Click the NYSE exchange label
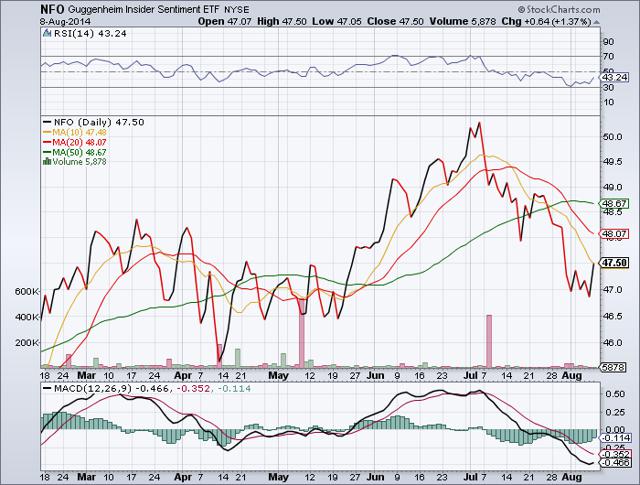Viewport: 640px width, 485px height. tap(237, 10)
